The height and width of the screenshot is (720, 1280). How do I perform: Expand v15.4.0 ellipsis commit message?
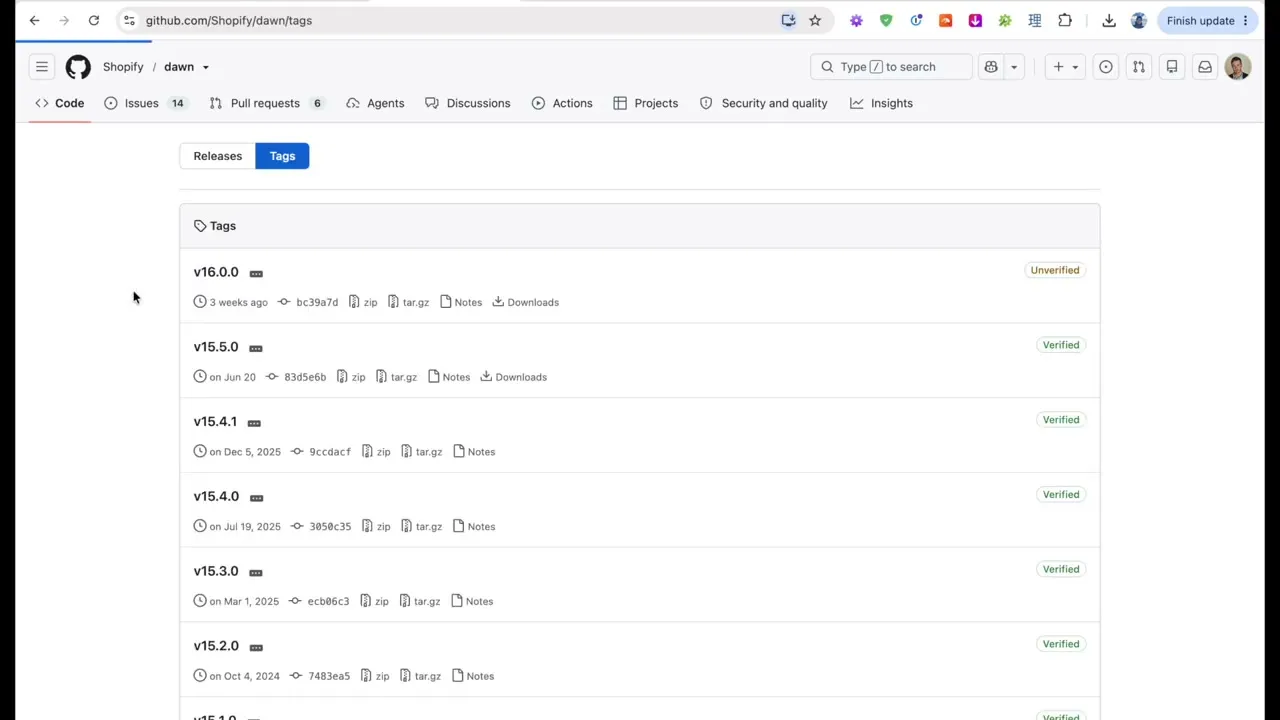[256, 498]
